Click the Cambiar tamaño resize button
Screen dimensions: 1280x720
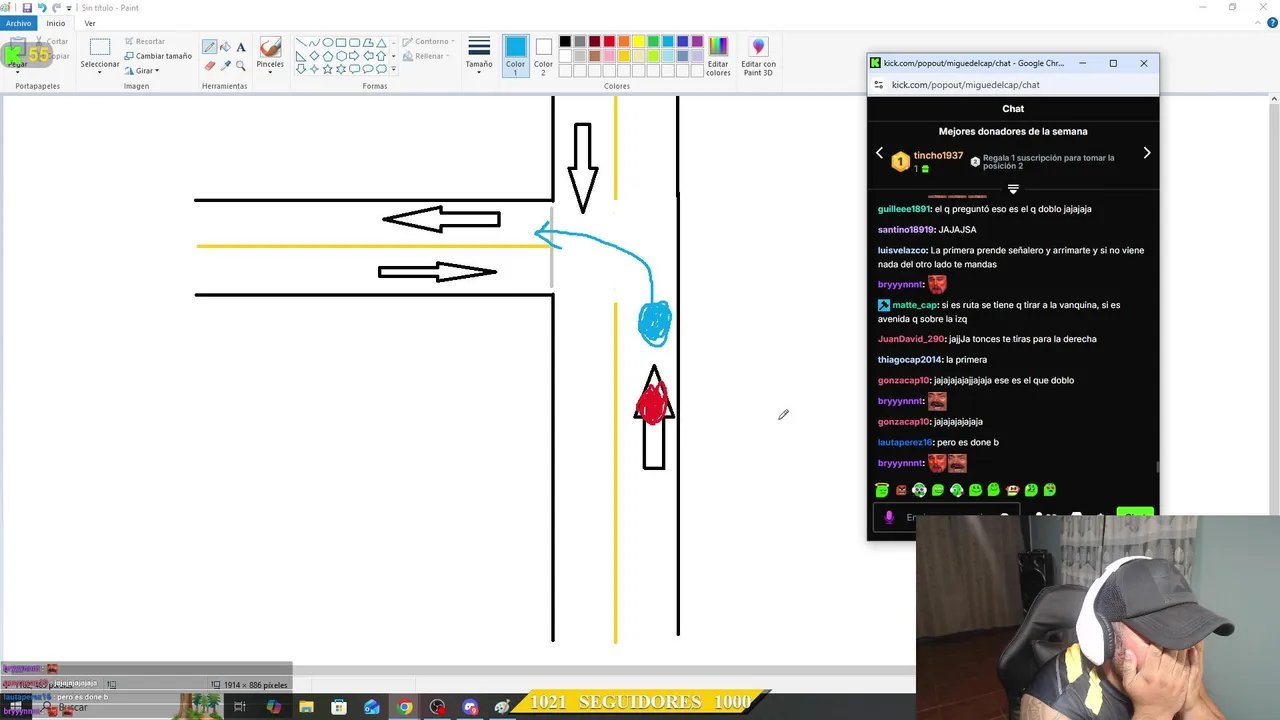pos(158,56)
